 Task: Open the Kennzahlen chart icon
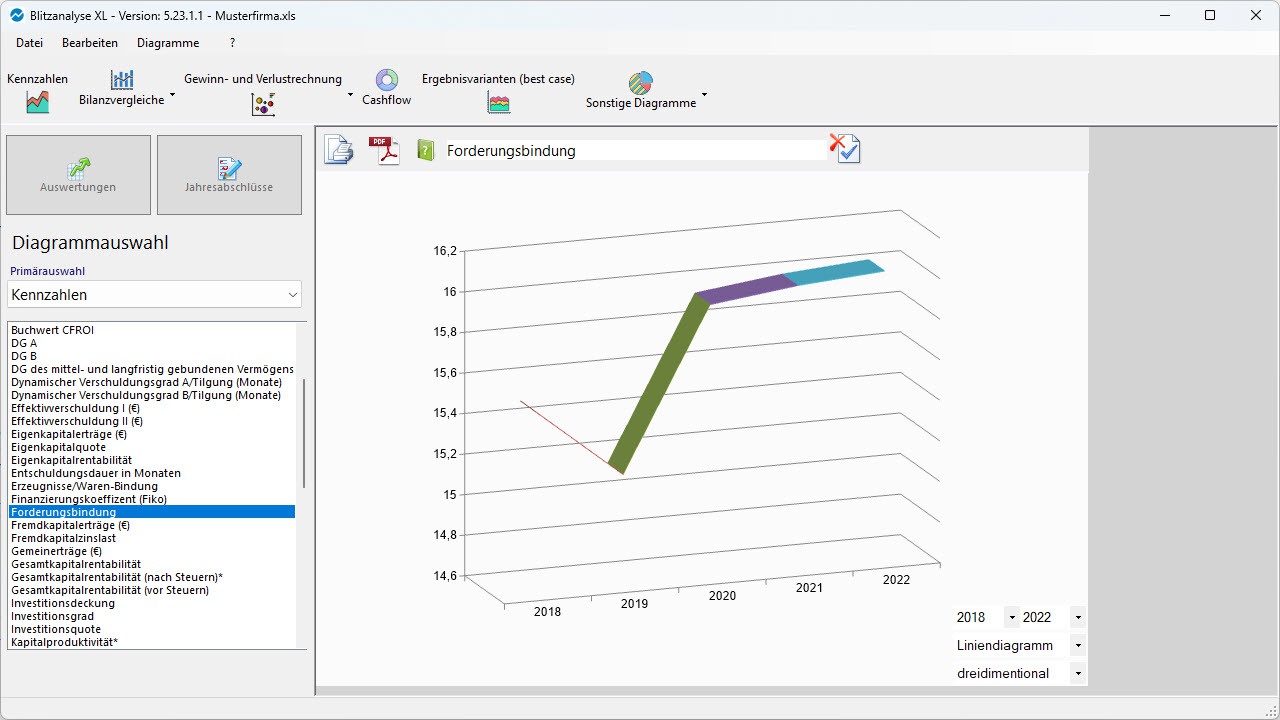(37, 101)
